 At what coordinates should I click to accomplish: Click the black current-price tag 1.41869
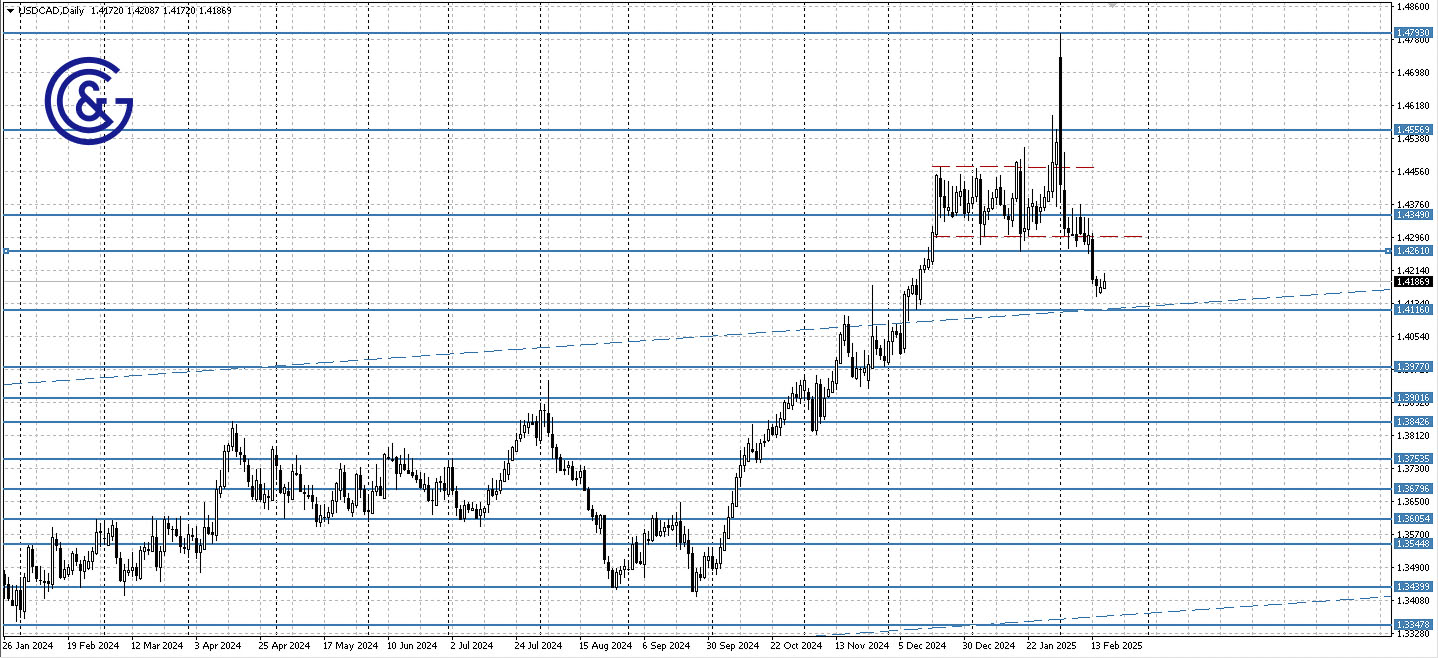[x=1415, y=283]
